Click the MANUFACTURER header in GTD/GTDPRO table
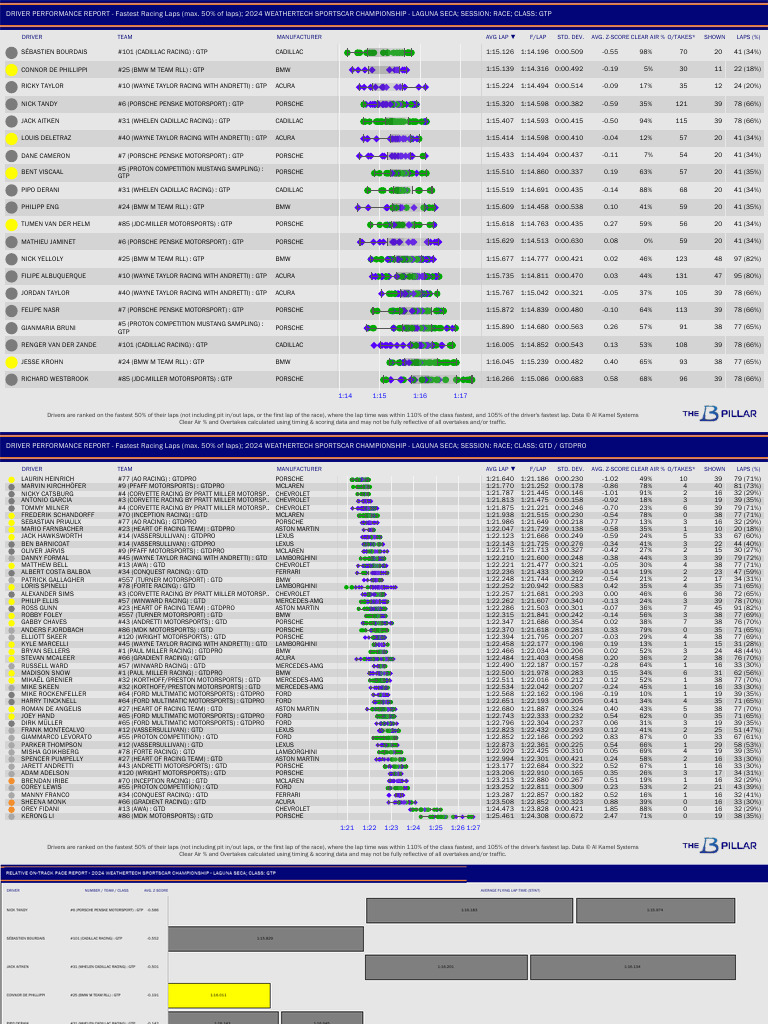Viewport: 768px width, 1024px height. 299,469
